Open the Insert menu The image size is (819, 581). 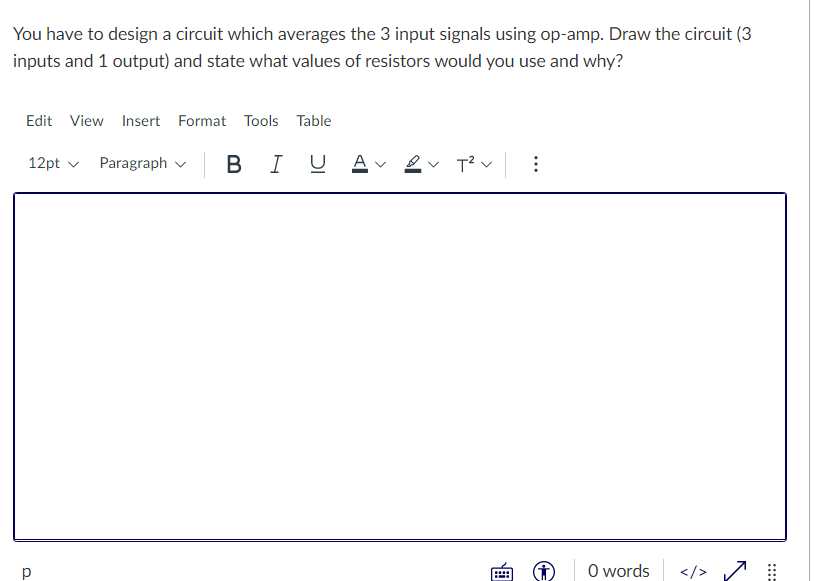[x=141, y=120]
